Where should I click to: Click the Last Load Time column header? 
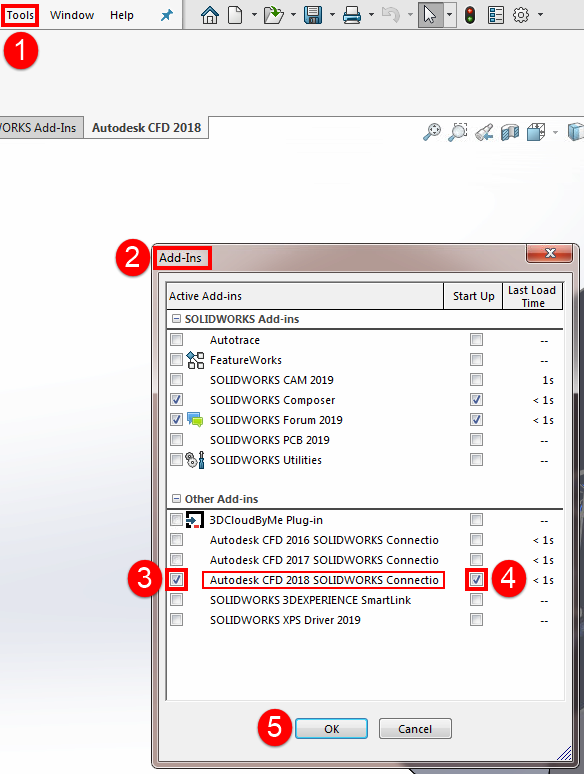pyautogui.click(x=533, y=296)
